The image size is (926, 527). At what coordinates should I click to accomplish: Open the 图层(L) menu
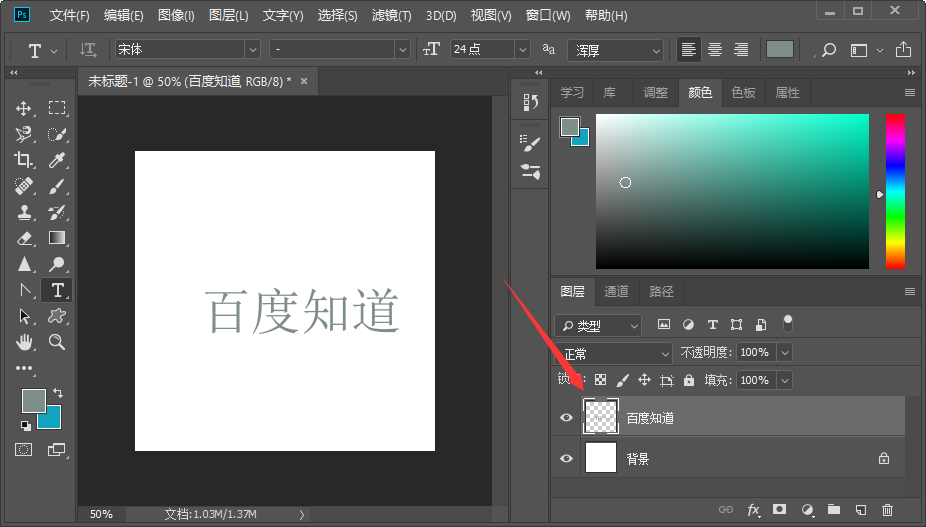pos(229,15)
